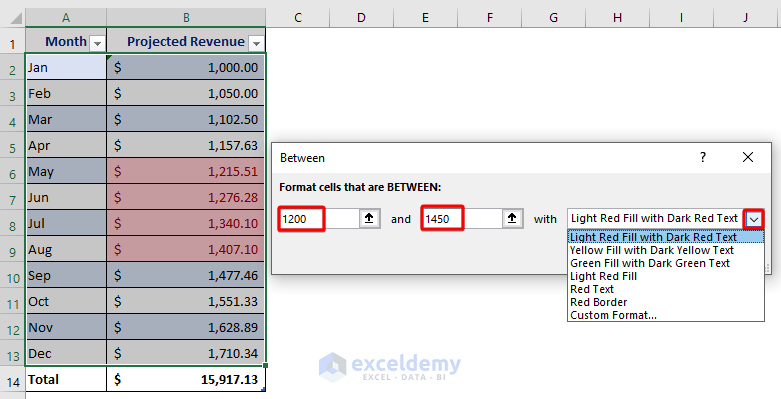Select column A header
The width and height of the screenshot is (781, 399).
pyautogui.click(x=66, y=18)
